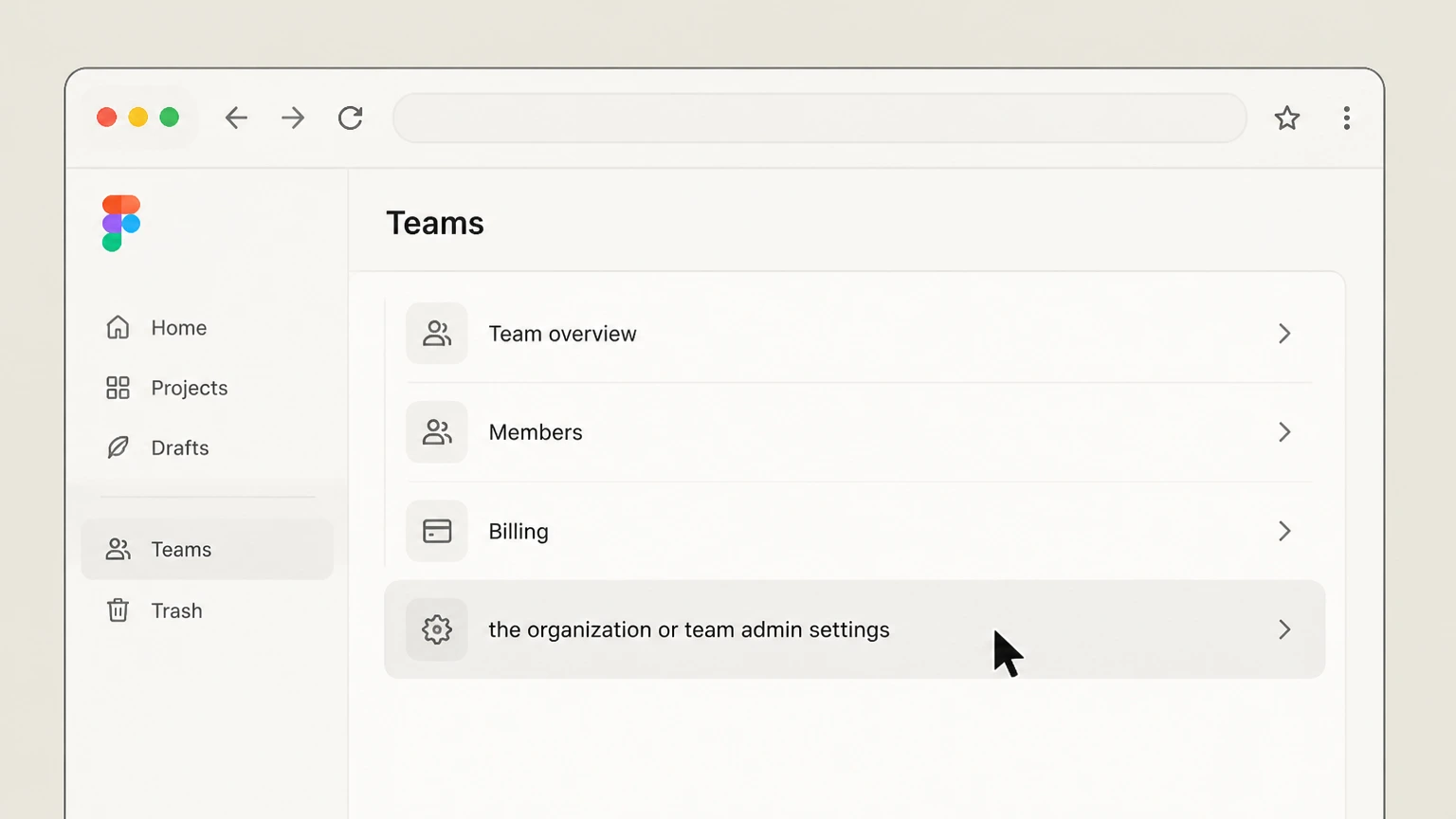Go back with the browser back arrow
Screen dimensions: 1456x819
[236, 118]
